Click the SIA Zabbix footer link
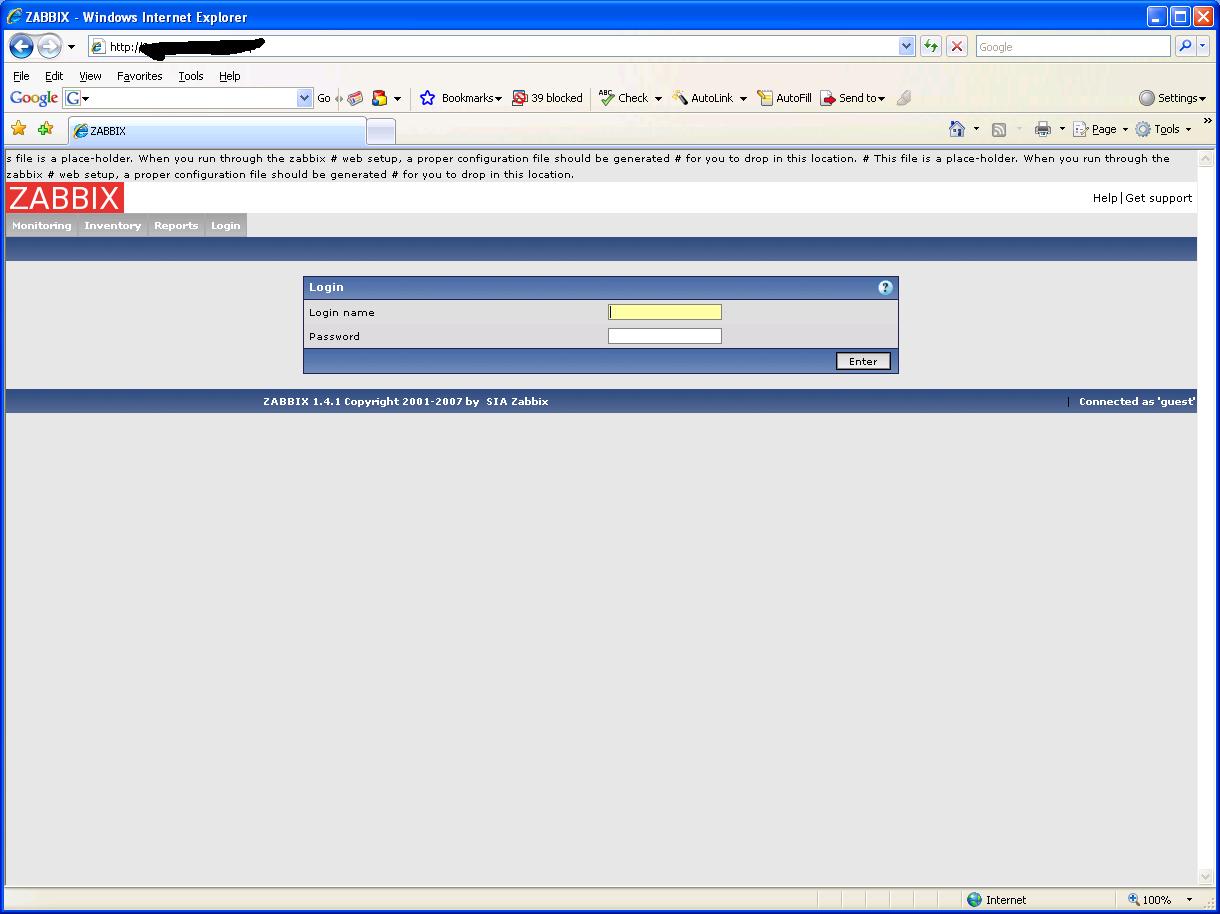Viewport: 1220px width, 914px height. tap(517, 401)
